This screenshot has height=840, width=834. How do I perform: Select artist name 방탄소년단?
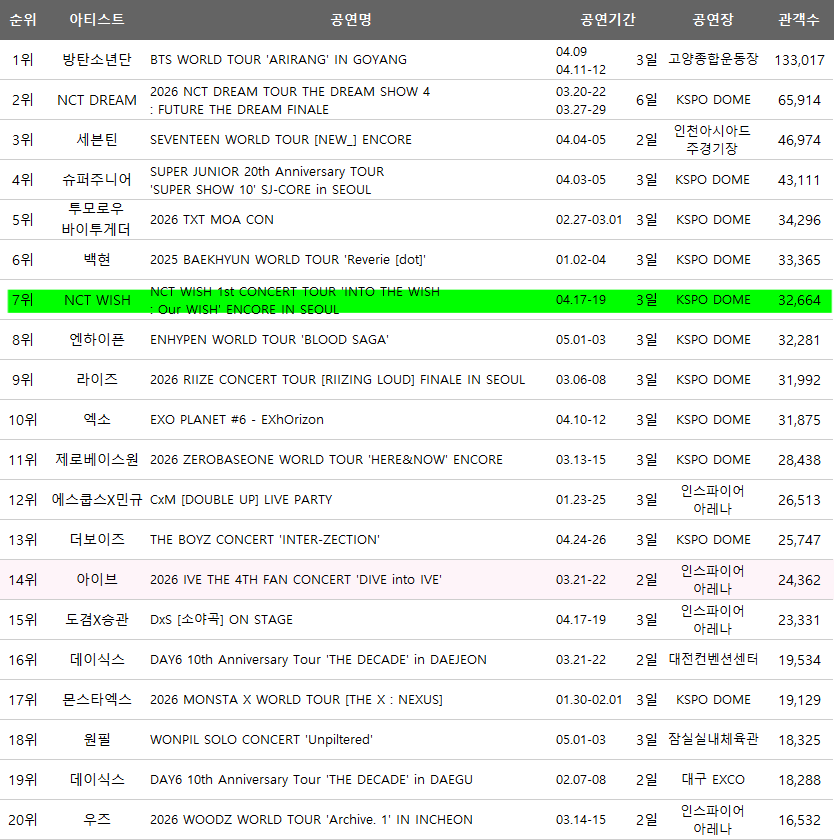pos(97,59)
